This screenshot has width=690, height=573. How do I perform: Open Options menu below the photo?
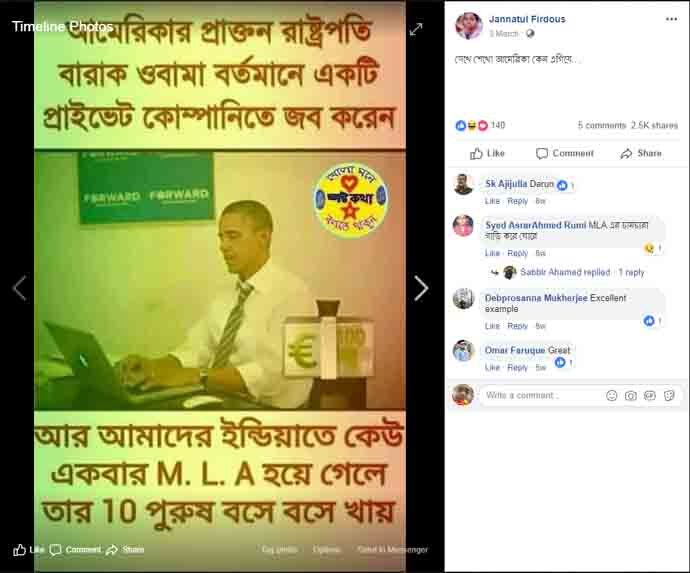[327, 549]
